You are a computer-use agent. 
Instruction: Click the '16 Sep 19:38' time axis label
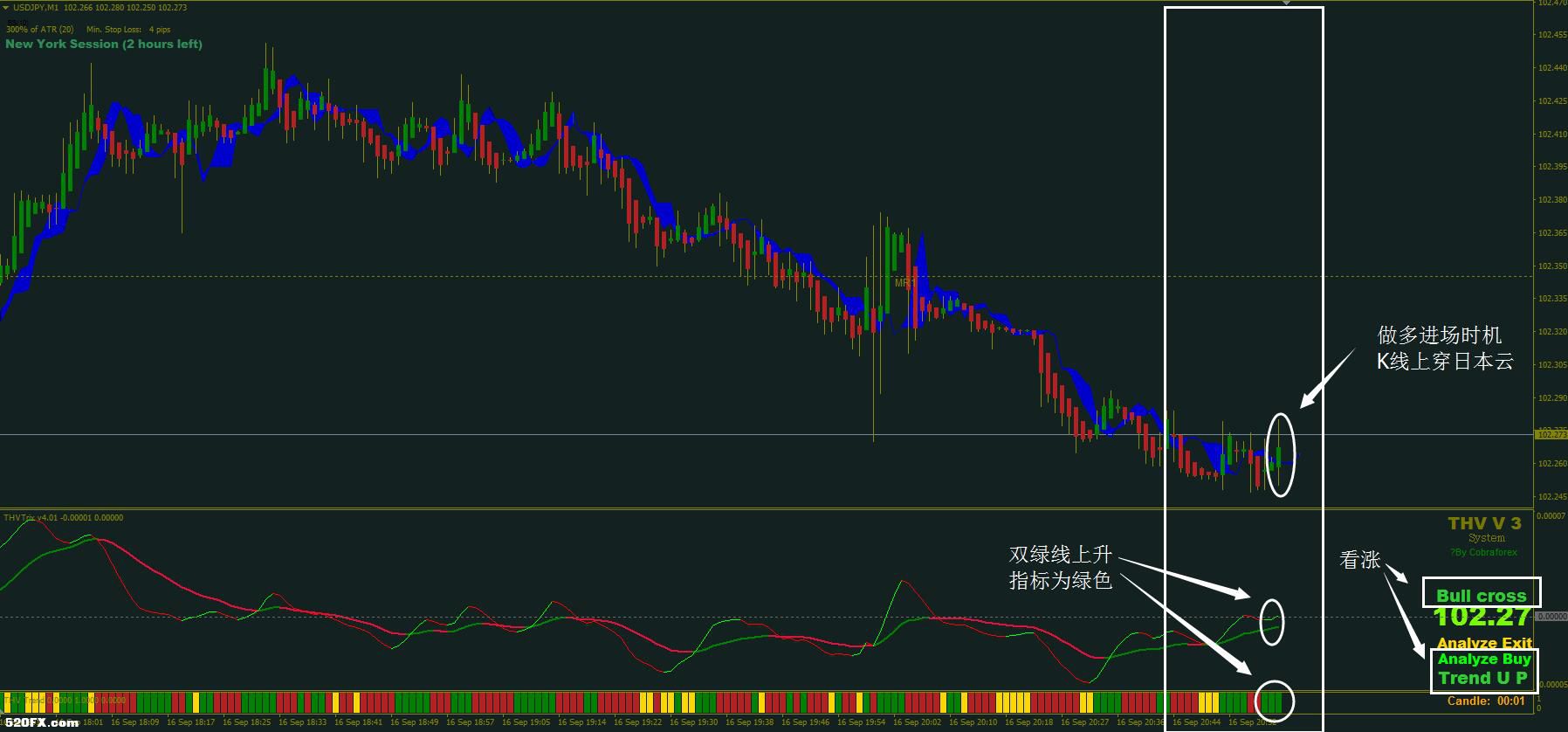tap(749, 722)
